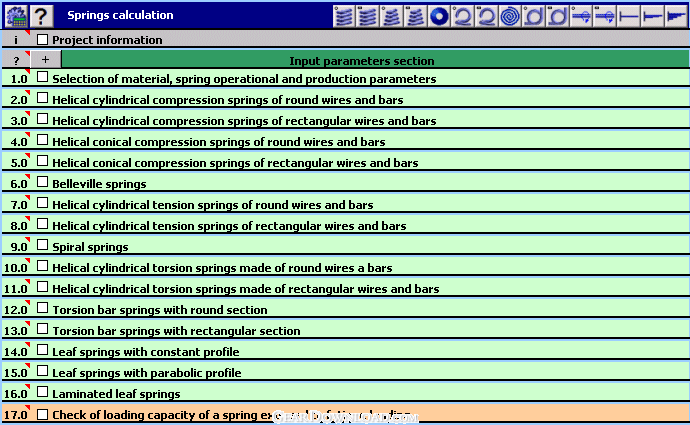Jump to spiral spring icon

click(x=510, y=16)
